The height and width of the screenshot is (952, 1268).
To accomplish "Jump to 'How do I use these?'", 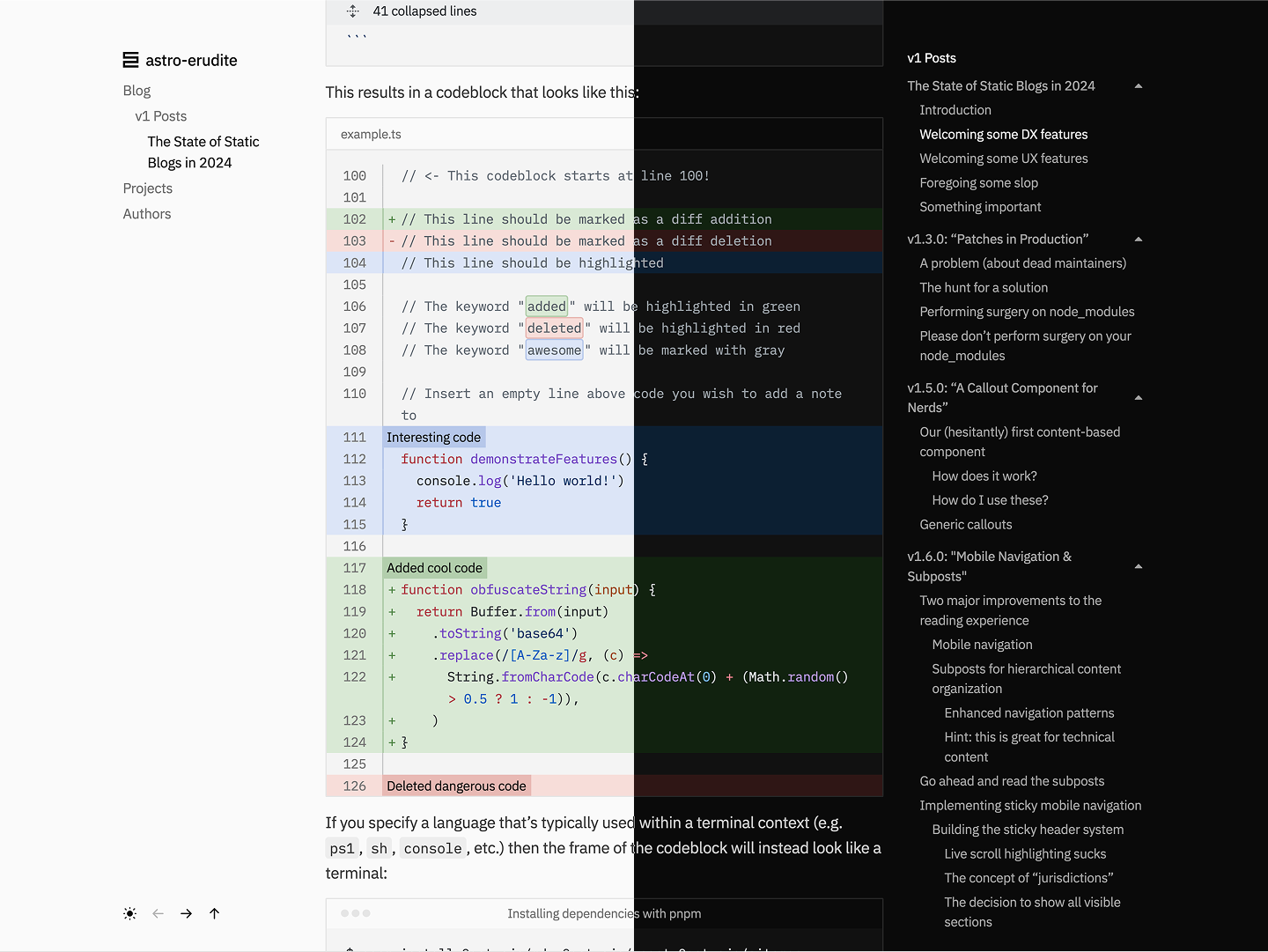I will (x=990, y=500).
